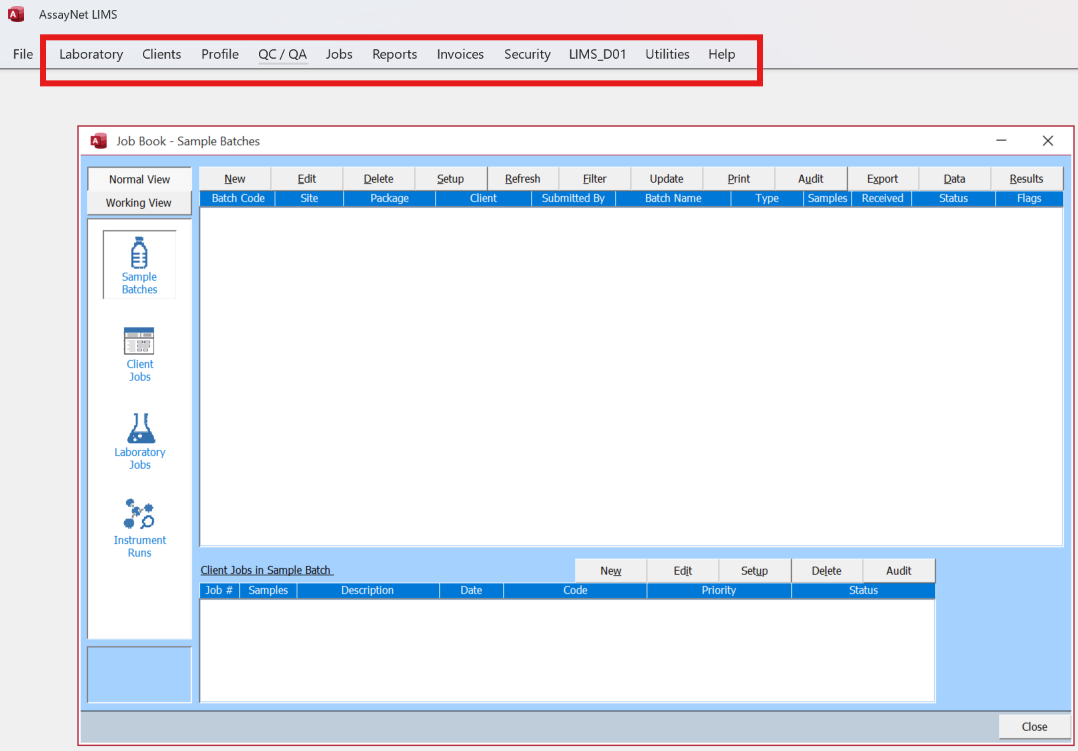The width and height of the screenshot is (1078, 751).
Task: Click the Received column header
Action: tap(882, 198)
